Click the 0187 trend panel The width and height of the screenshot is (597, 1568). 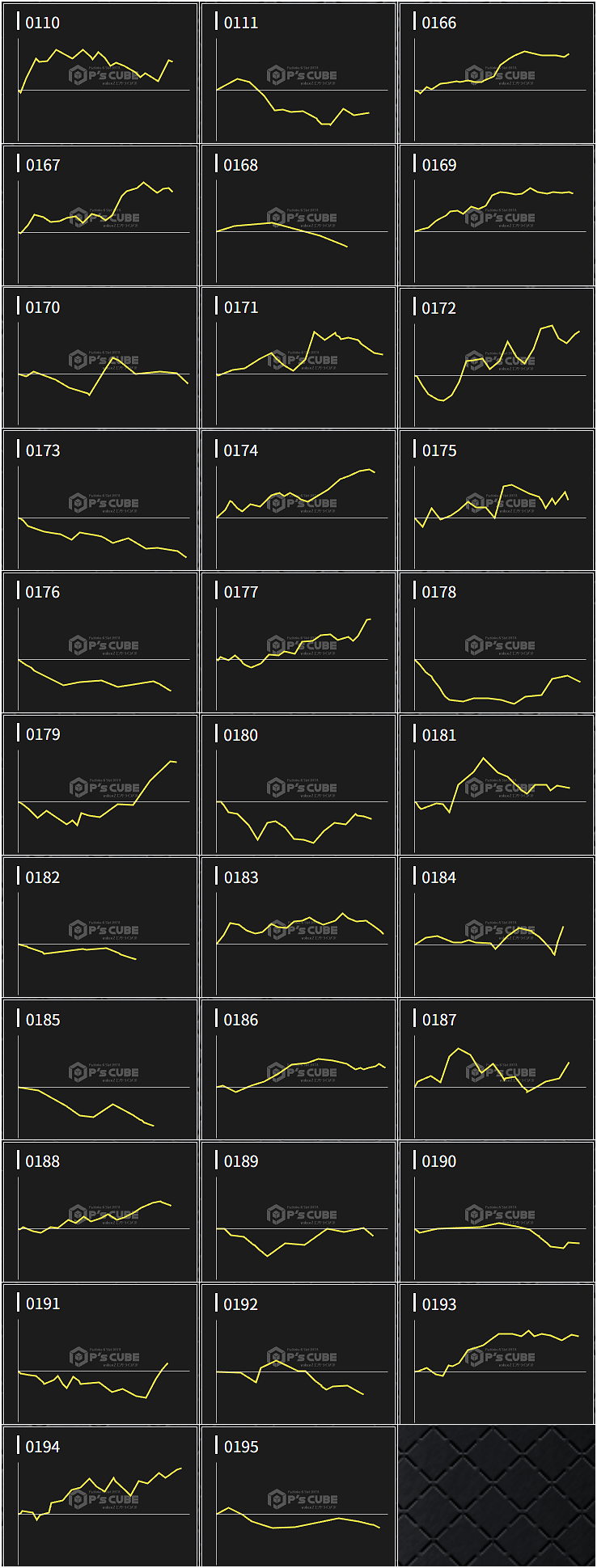click(497, 1070)
